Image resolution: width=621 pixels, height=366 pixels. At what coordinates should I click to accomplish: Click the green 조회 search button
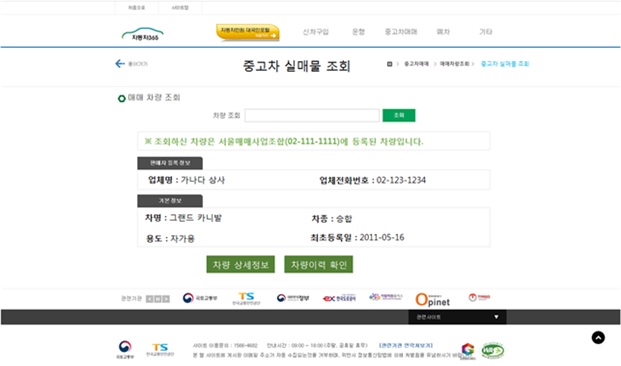point(399,115)
